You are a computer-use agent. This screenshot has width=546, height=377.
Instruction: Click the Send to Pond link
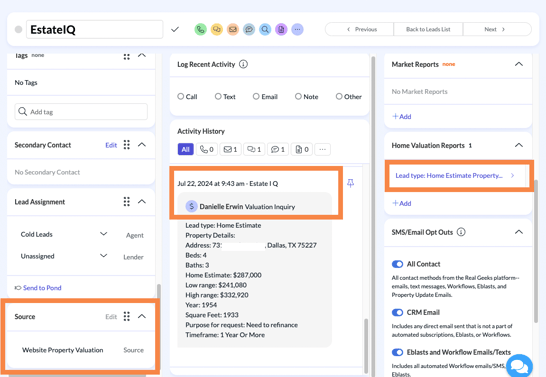(42, 288)
